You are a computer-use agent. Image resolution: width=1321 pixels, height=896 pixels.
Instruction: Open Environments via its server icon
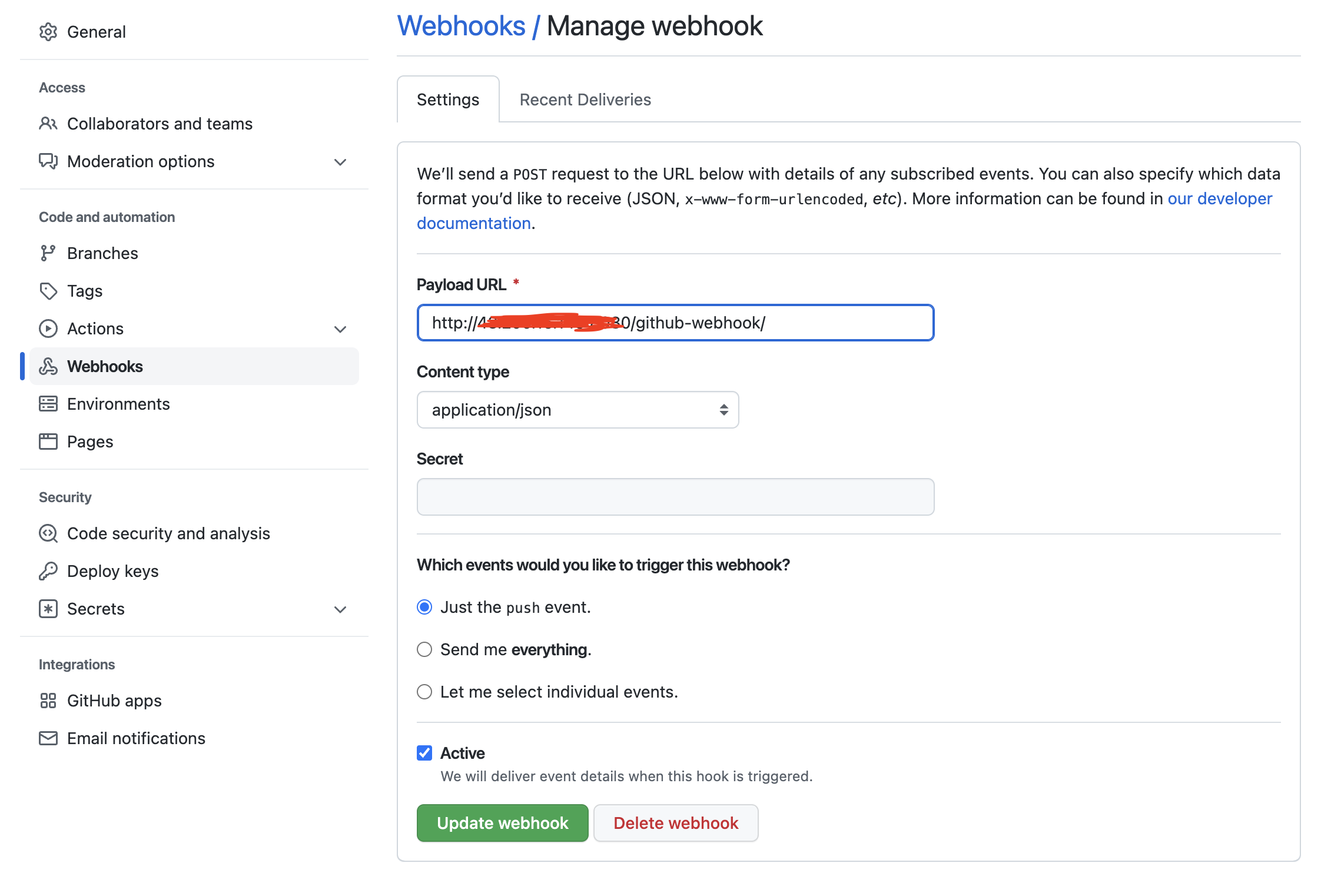coord(48,404)
